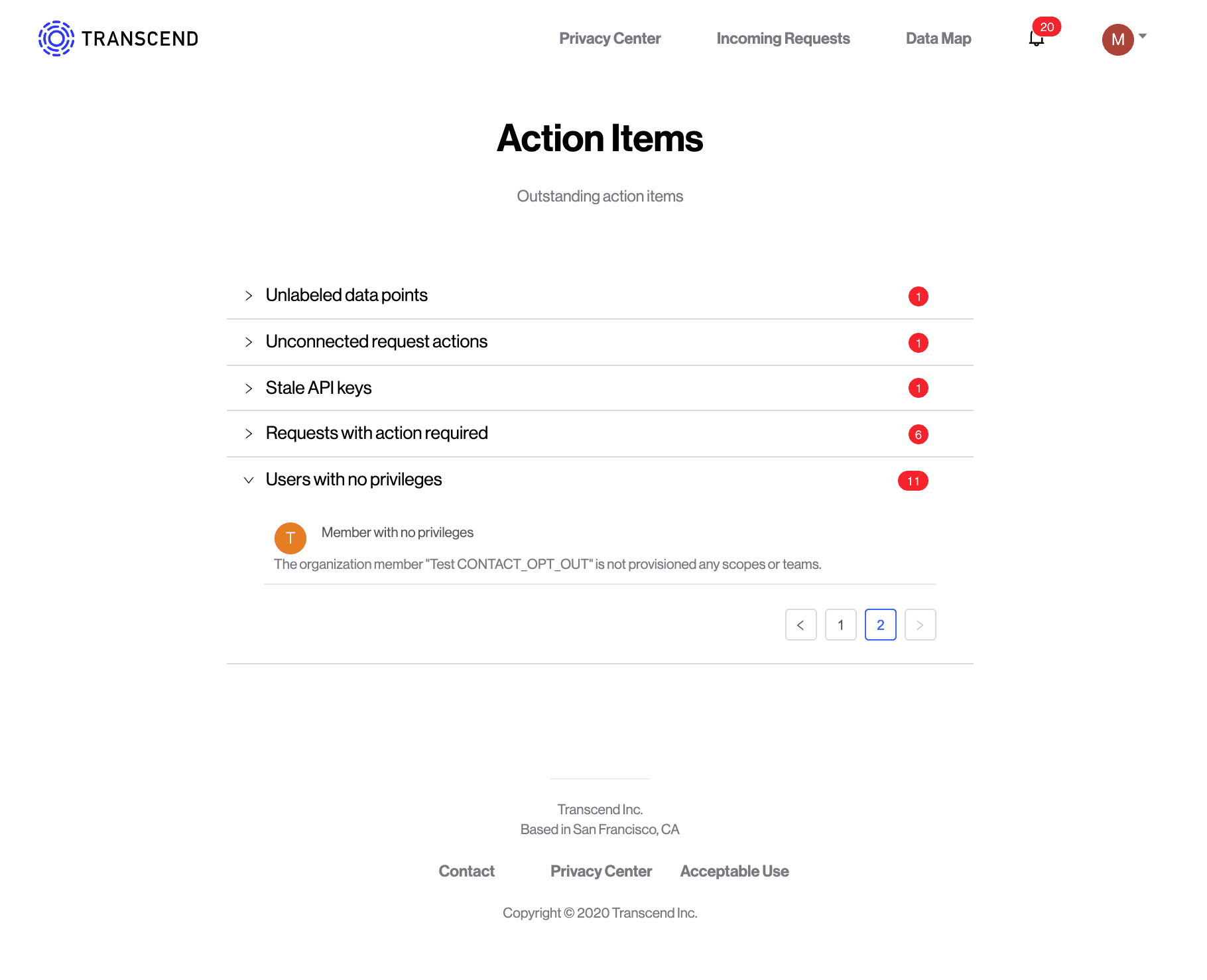Navigate to Data Map
The width and height of the screenshot is (1207, 980).
938,38
